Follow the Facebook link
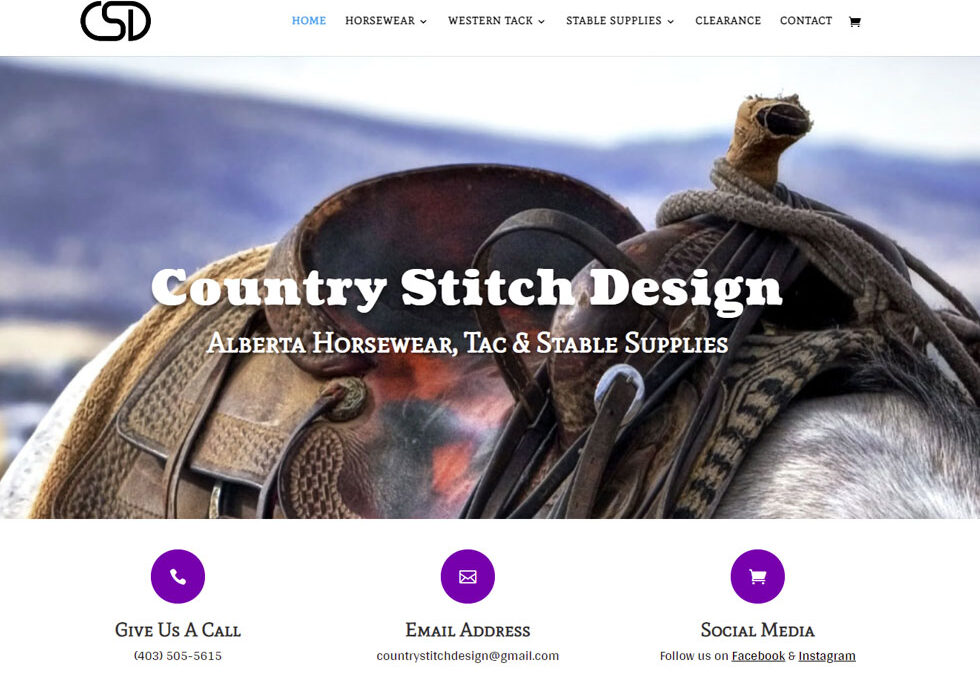This screenshot has width=980, height=675. pyautogui.click(x=758, y=656)
